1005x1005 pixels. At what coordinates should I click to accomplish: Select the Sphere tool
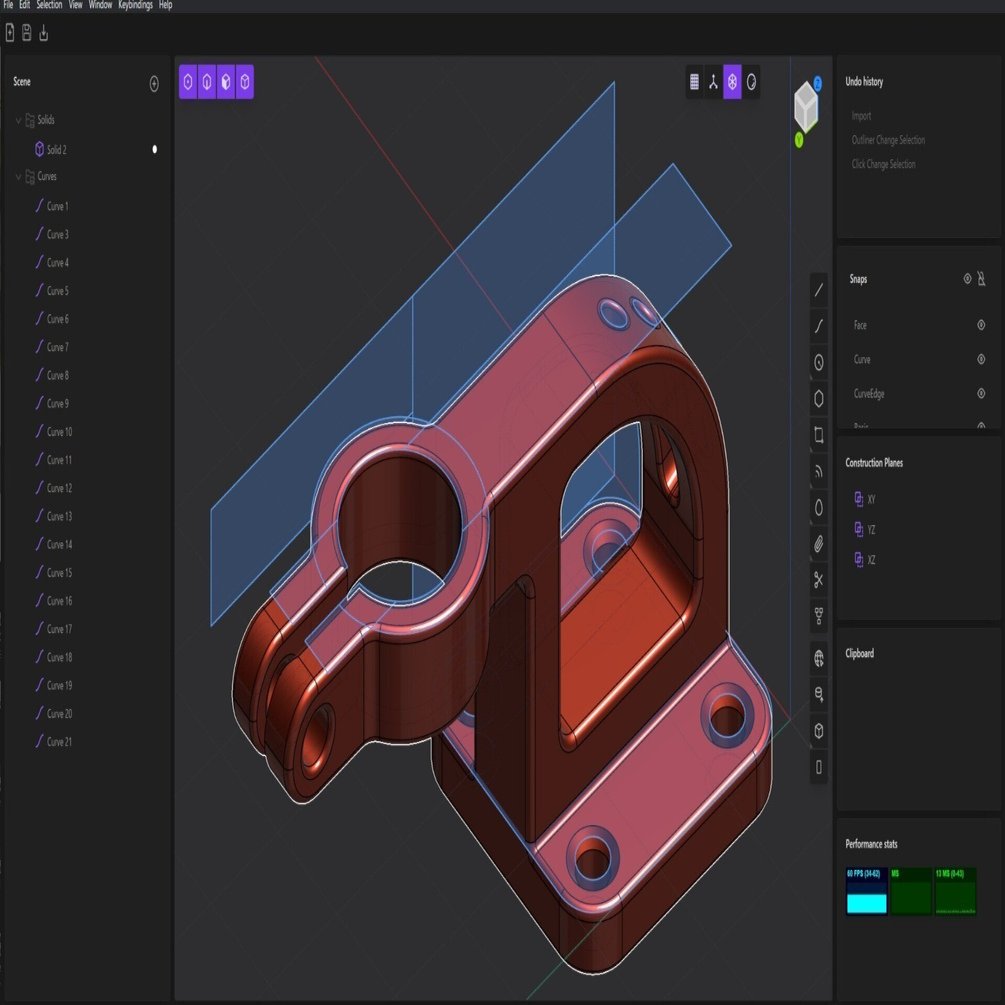click(818, 658)
